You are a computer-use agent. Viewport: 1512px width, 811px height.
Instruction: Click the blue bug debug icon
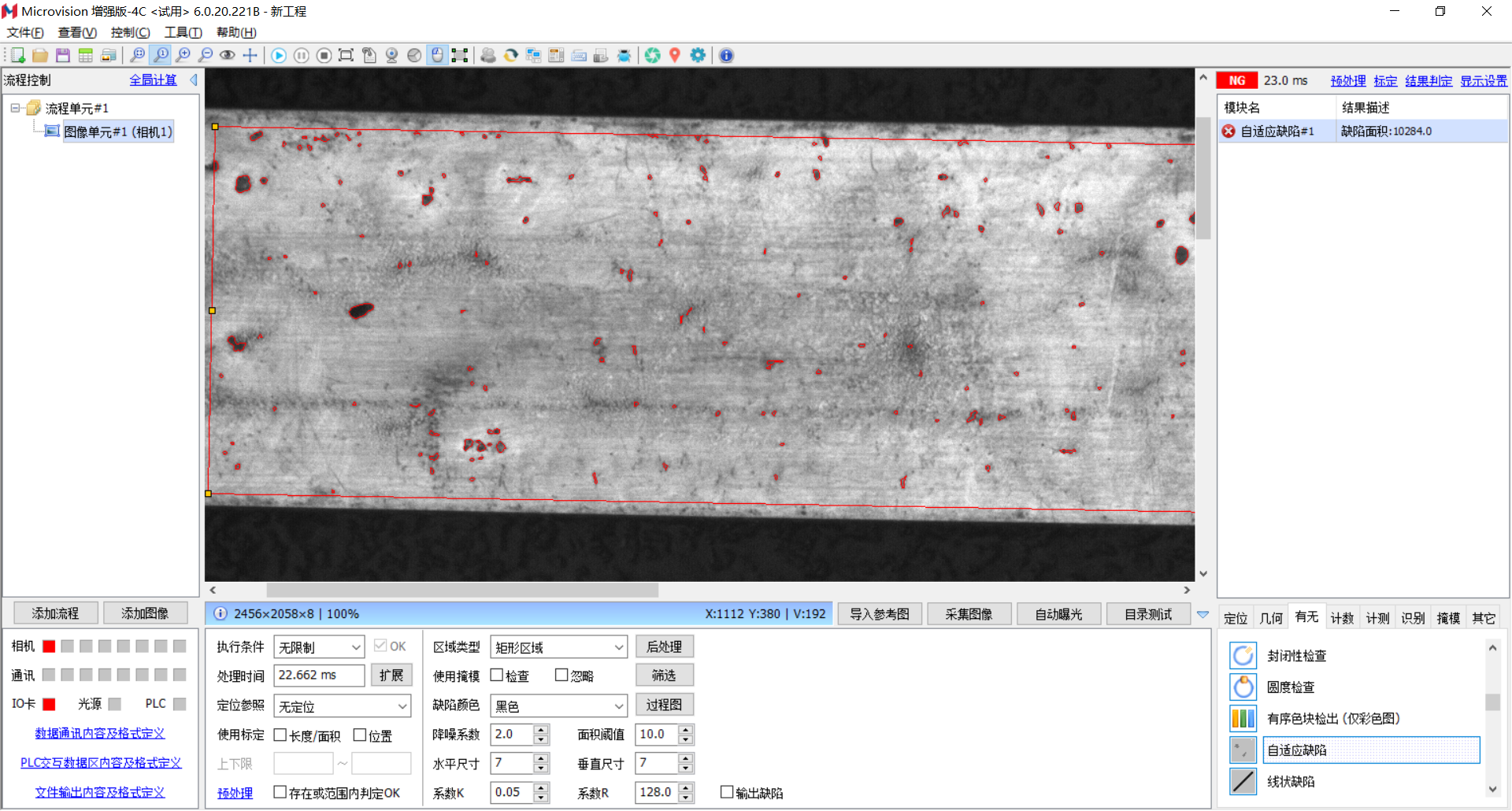click(624, 55)
